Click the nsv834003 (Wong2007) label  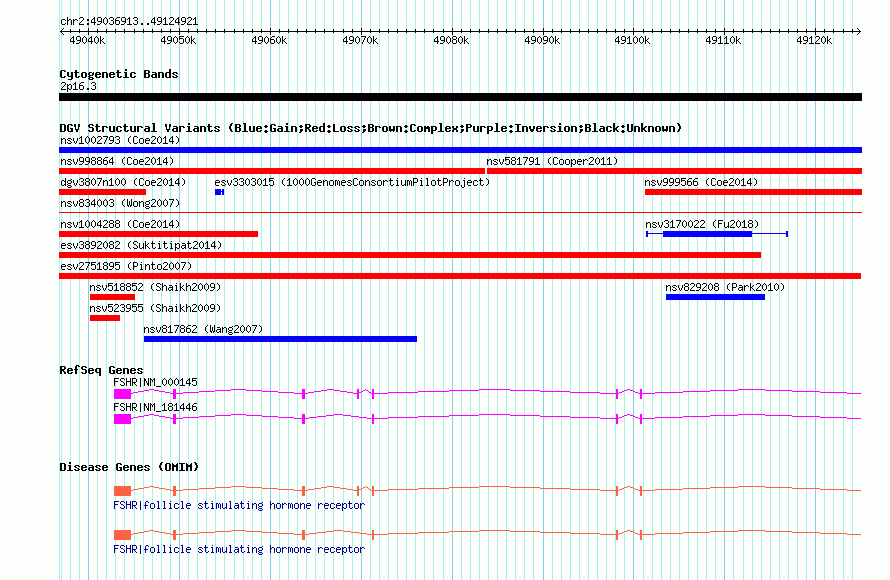point(120,203)
